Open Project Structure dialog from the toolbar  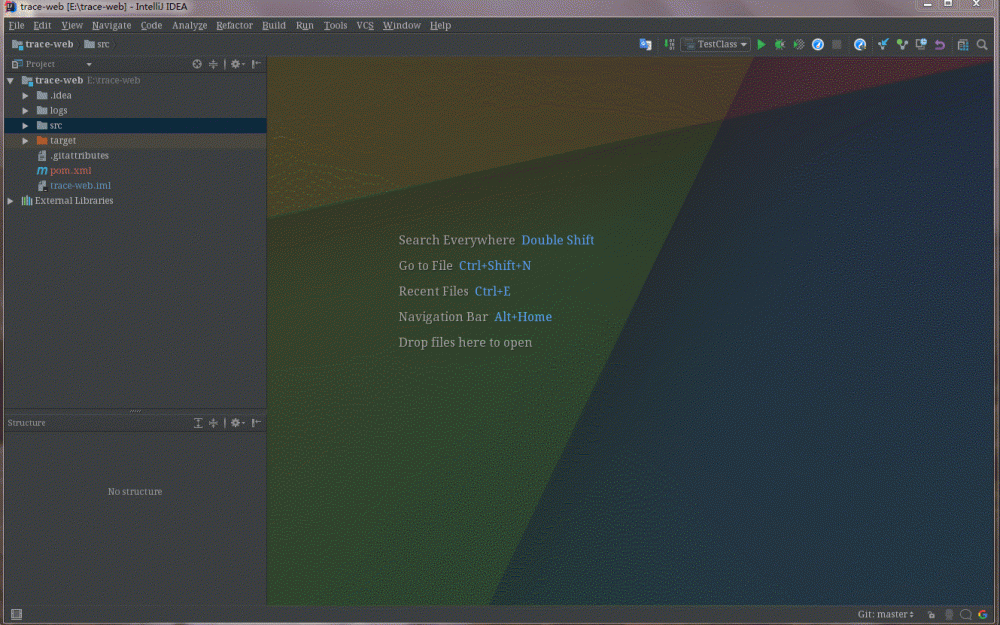click(963, 44)
